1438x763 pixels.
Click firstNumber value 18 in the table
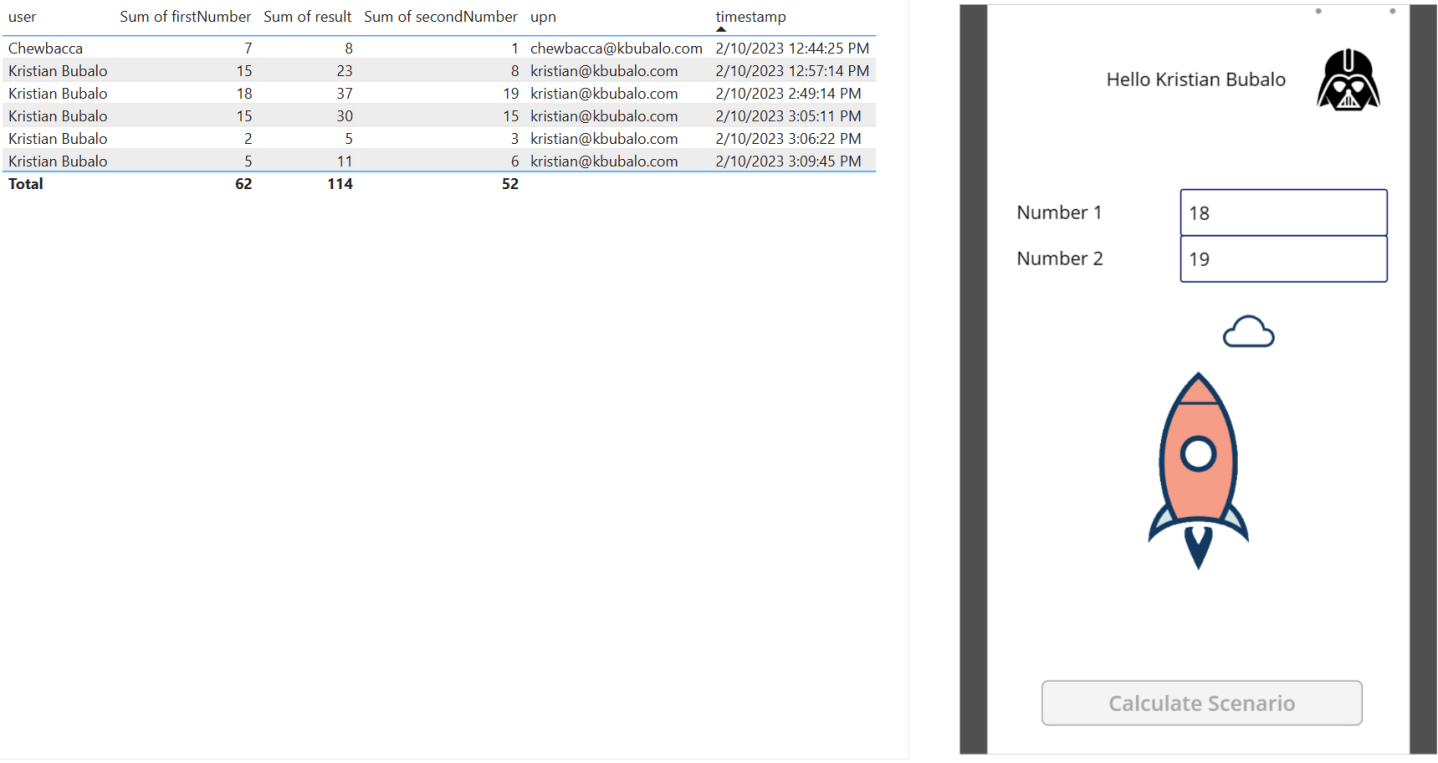click(243, 93)
